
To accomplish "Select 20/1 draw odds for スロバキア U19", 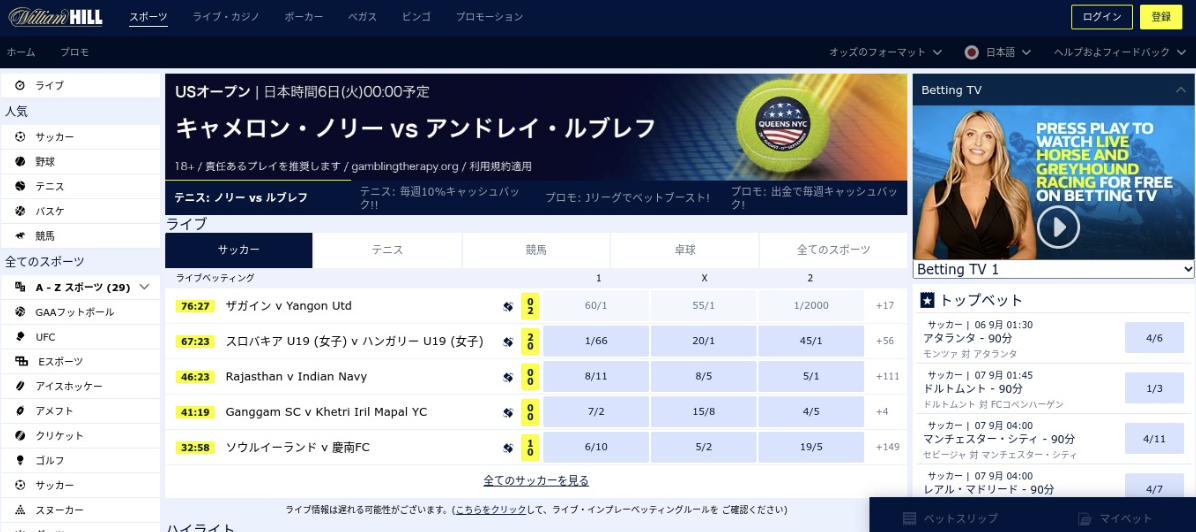I will (703, 341).
